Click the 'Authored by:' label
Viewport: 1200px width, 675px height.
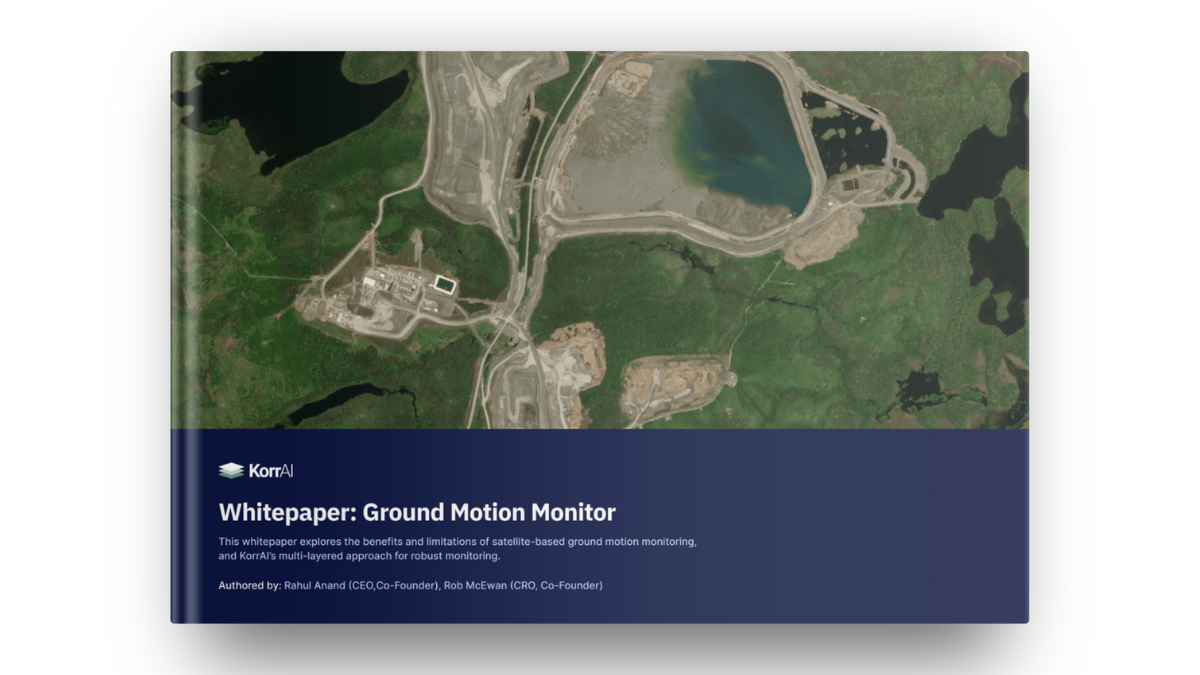pos(250,585)
